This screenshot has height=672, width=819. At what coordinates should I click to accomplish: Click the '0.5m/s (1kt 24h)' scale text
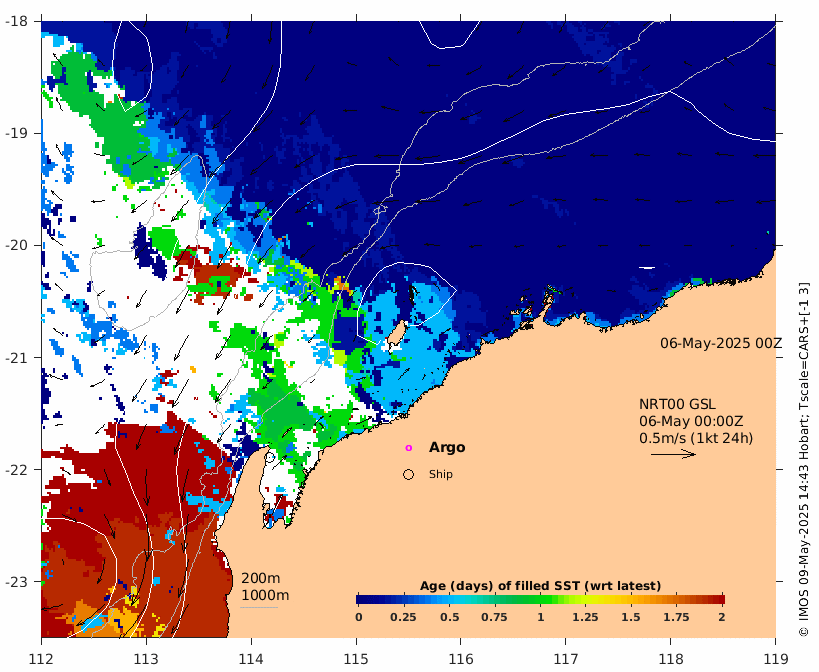[696, 438]
